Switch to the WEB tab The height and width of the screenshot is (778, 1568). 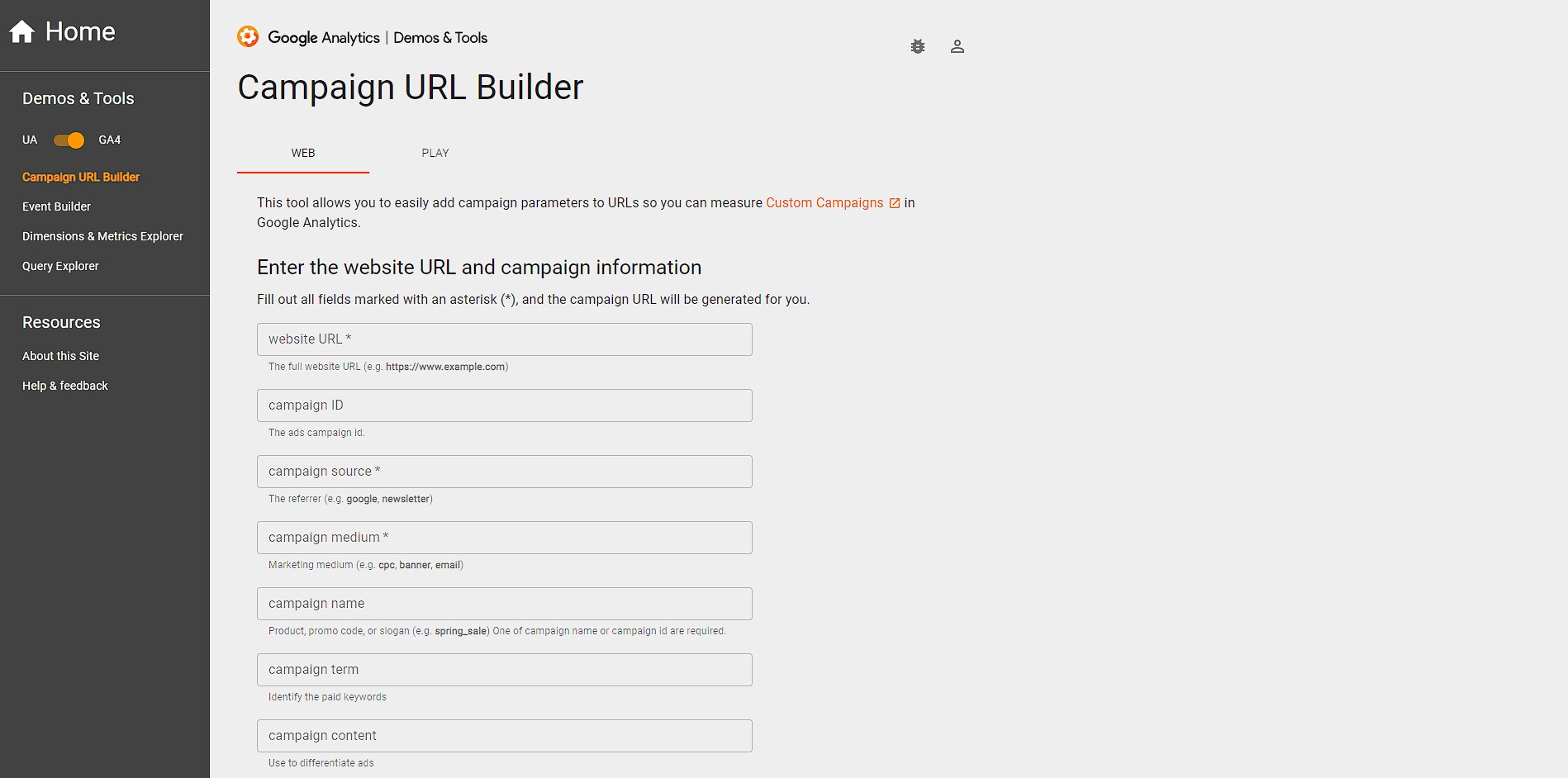[303, 153]
